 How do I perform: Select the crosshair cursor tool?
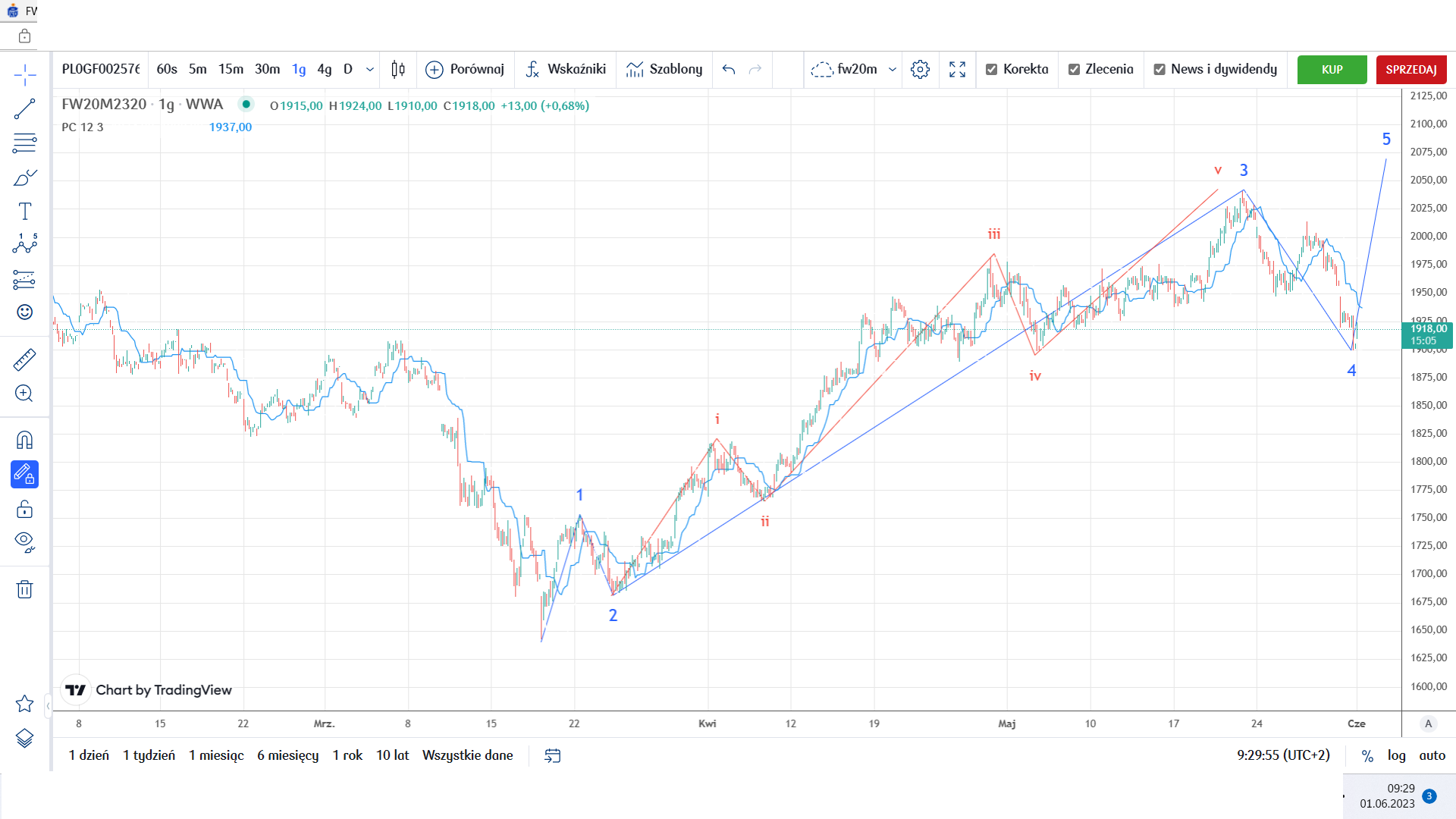[24, 74]
